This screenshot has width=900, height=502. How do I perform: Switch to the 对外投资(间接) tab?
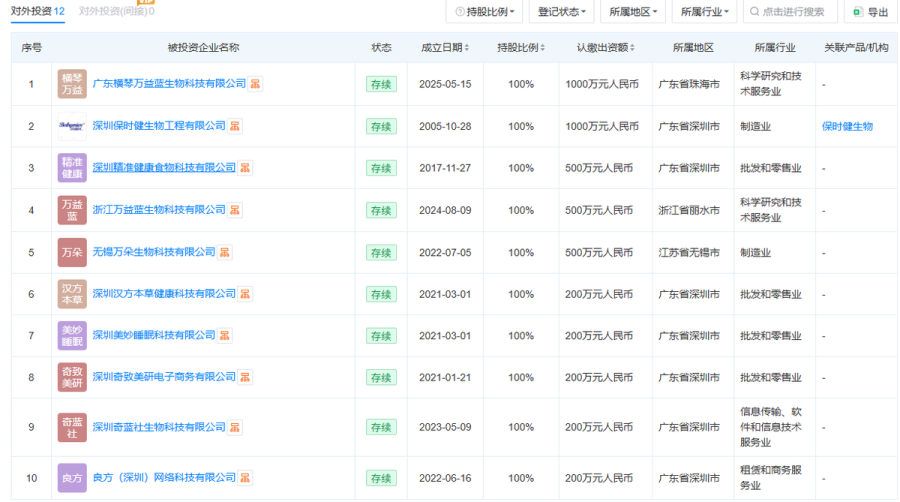click(116, 11)
